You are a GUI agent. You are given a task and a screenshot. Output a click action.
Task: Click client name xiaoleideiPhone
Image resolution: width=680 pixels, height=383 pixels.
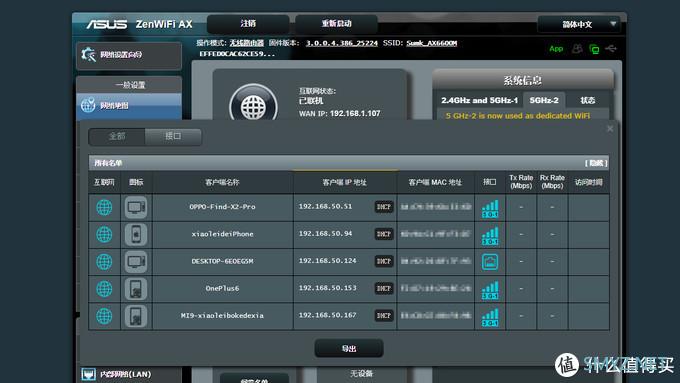tap(222, 234)
